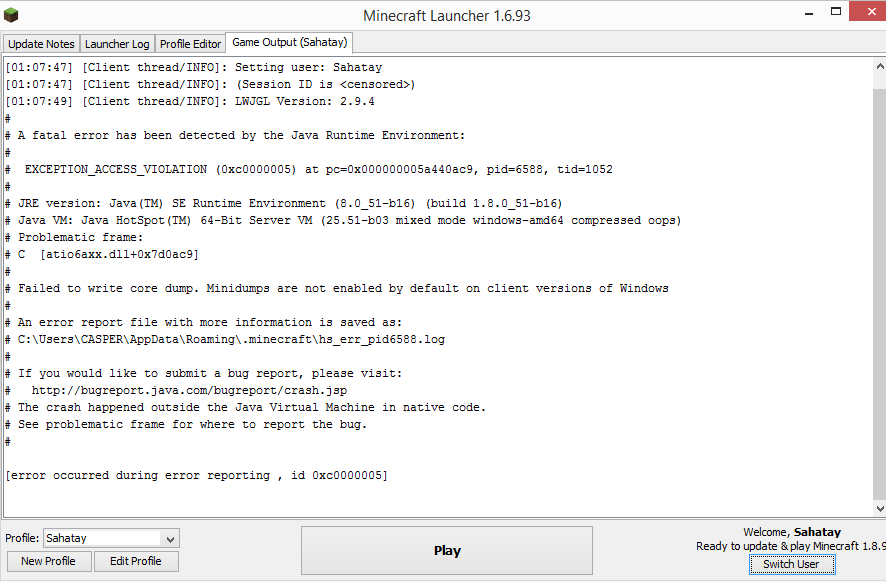
Task: Click the 'Welcome, Sahatay' text
Action: click(792, 532)
